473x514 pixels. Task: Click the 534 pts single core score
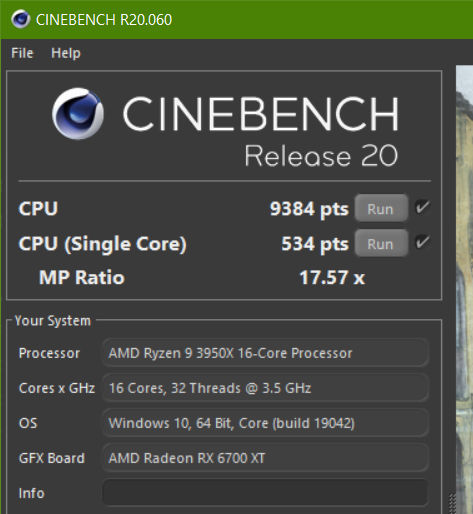click(x=315, y=244)
